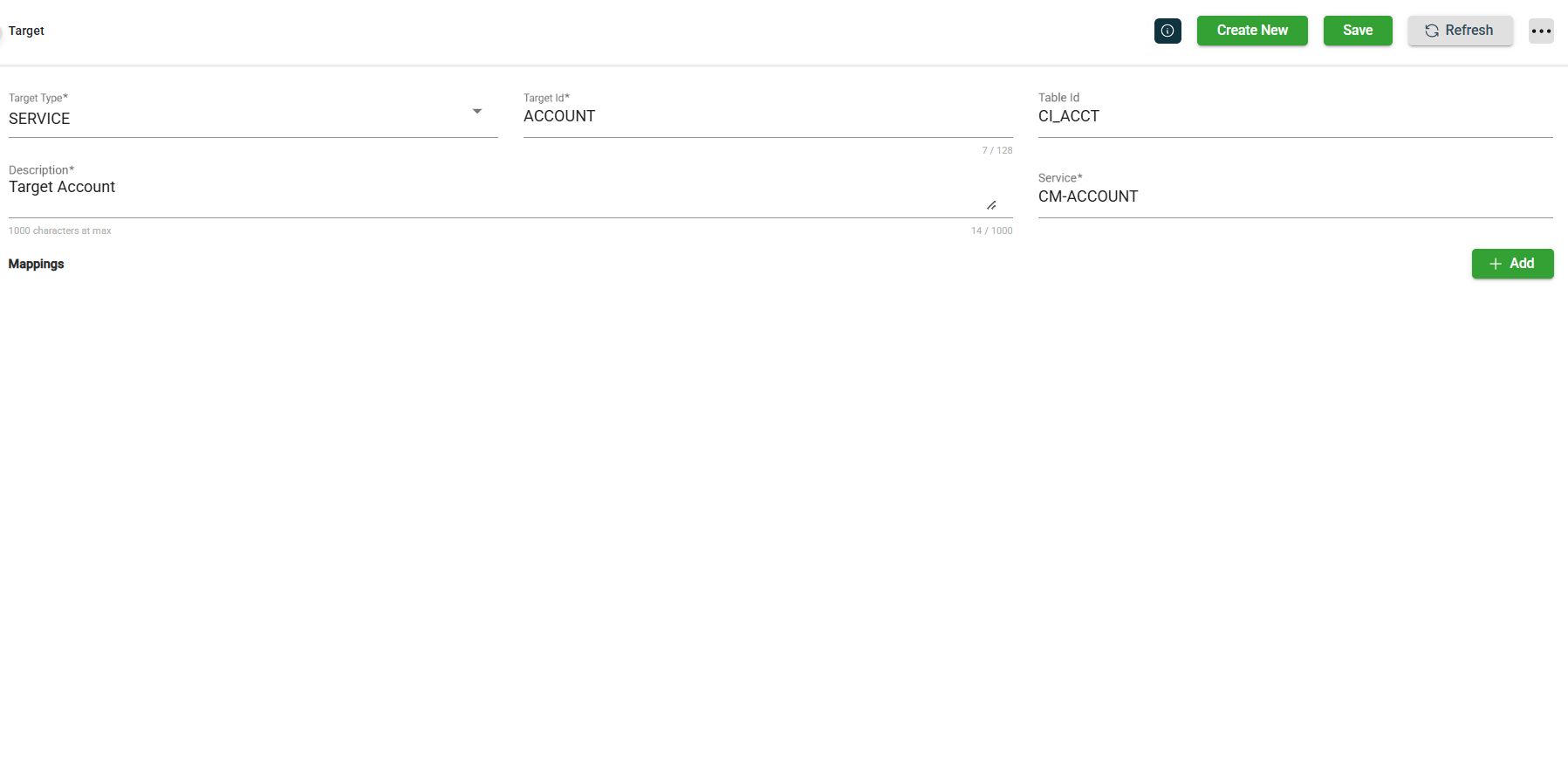Image resolution: width=1568 pixels, height=757 pixels.
Task: Click the 7 / 128 character counter
Action: click(996, 151)
